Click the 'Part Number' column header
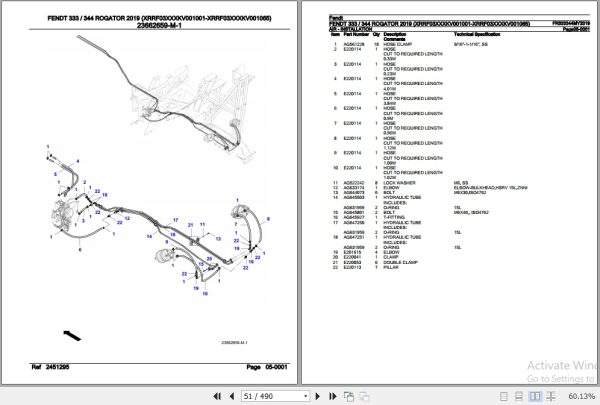This screenshot has height=405, width=600. 356,34
